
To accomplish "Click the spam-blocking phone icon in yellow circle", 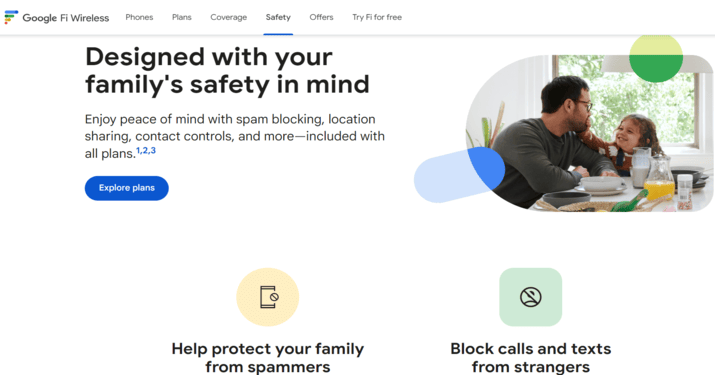I will pos(268,297).
